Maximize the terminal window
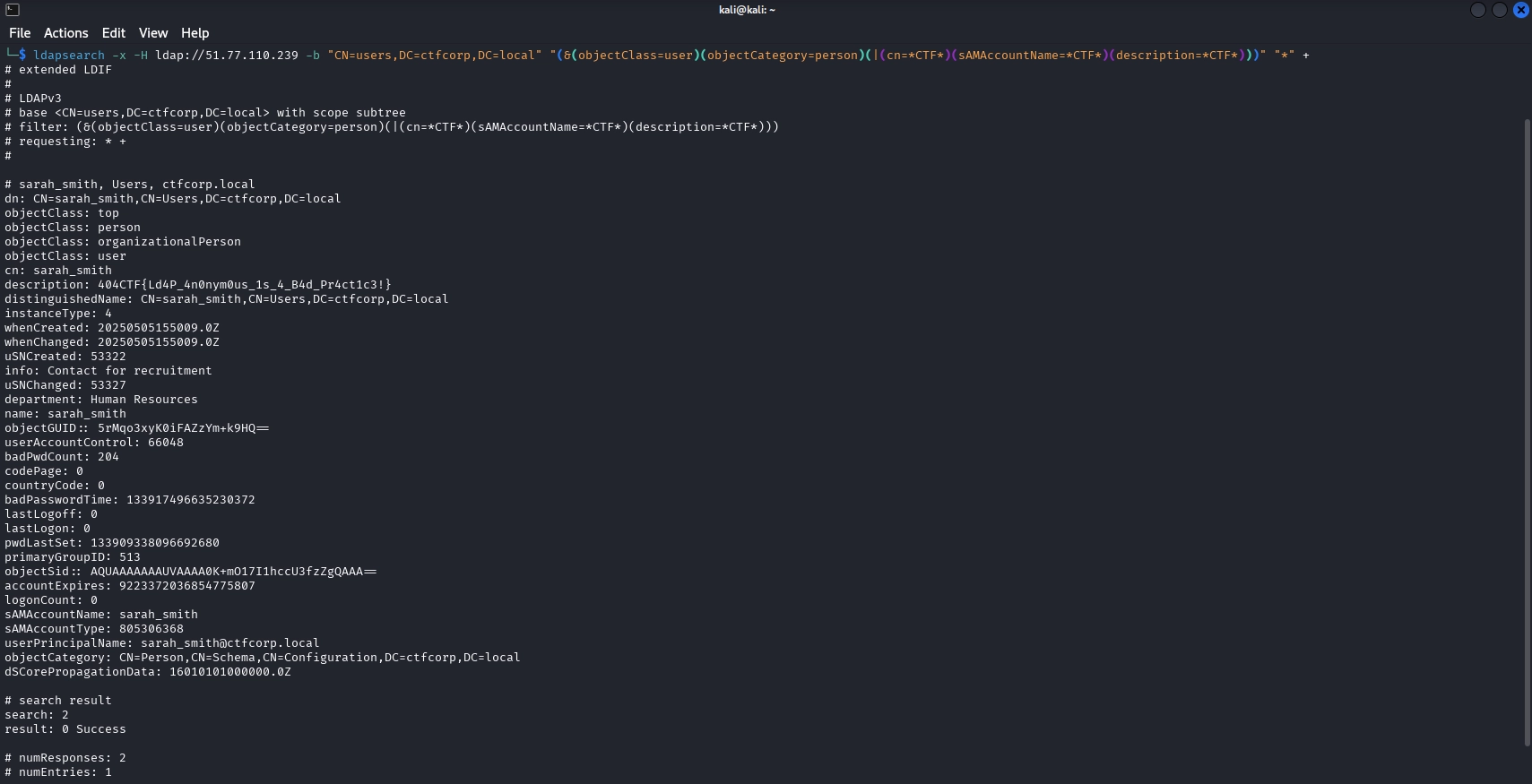1532x784 pixels. 1500,10
